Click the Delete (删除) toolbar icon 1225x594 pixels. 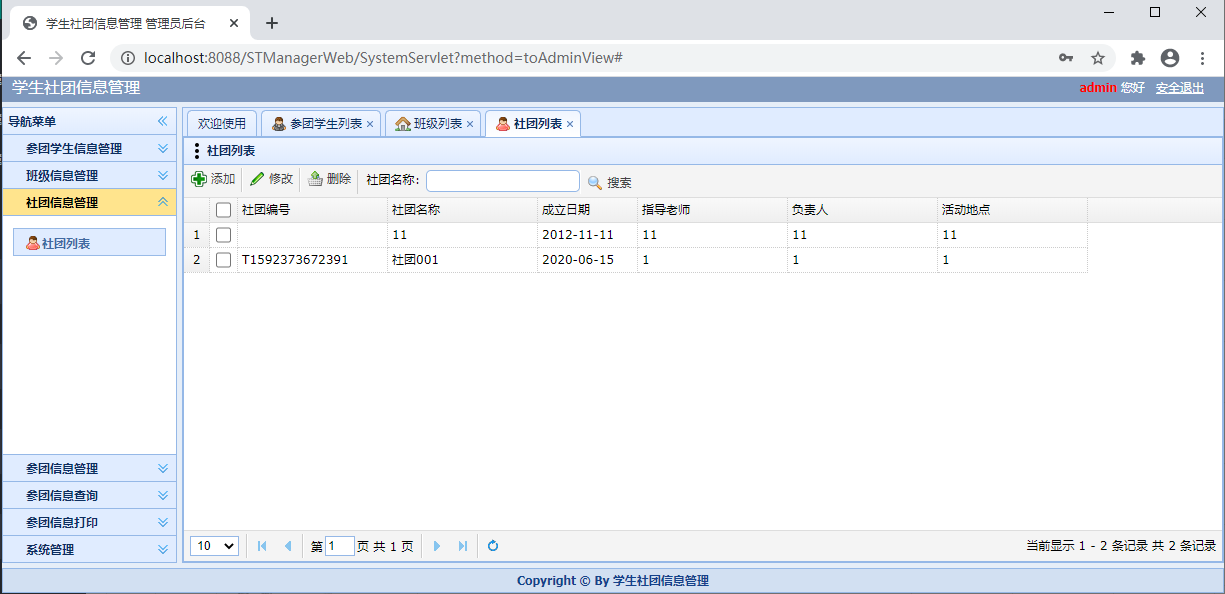point(316,180)
